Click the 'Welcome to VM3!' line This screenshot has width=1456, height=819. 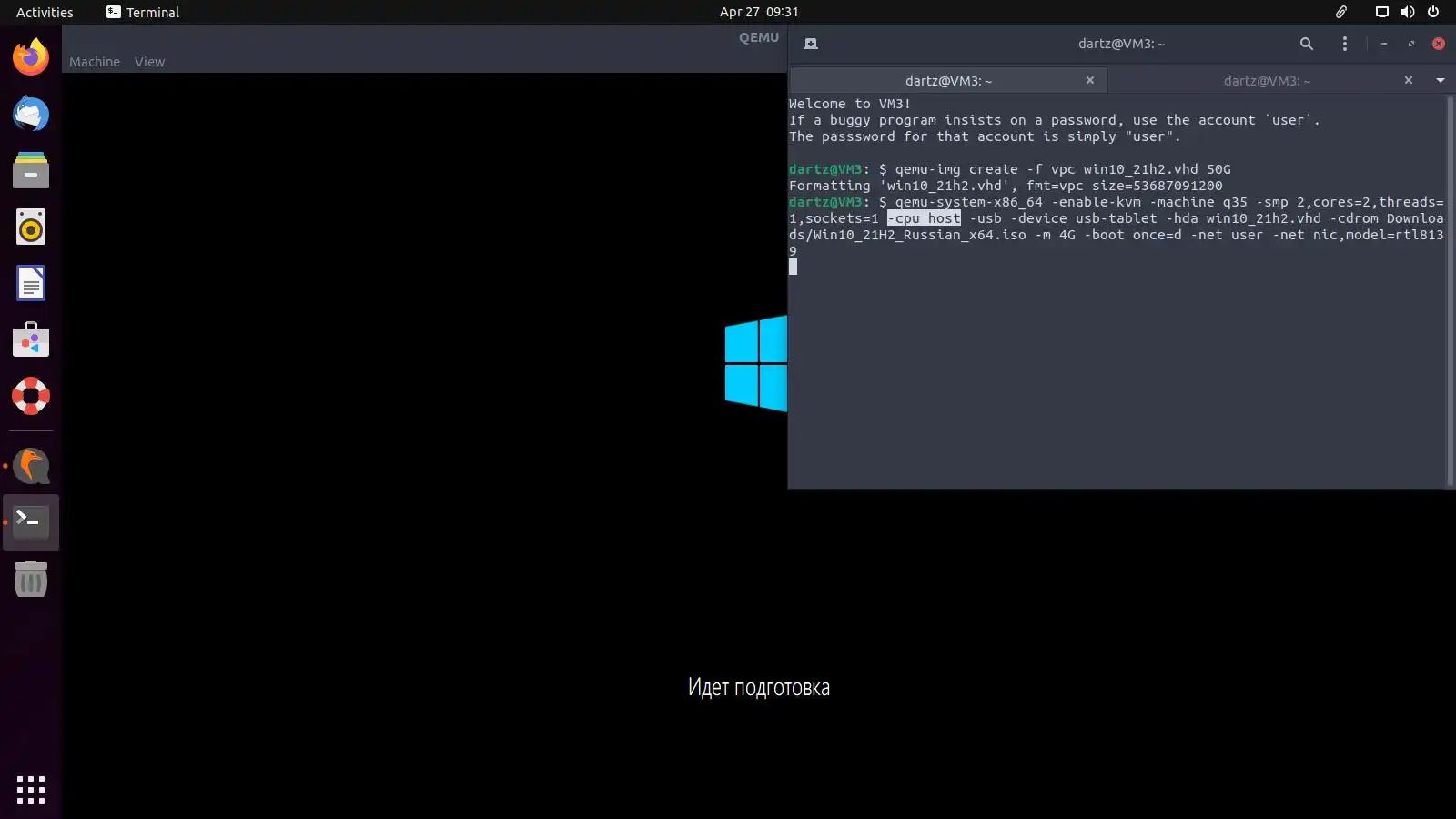point(850,104)
